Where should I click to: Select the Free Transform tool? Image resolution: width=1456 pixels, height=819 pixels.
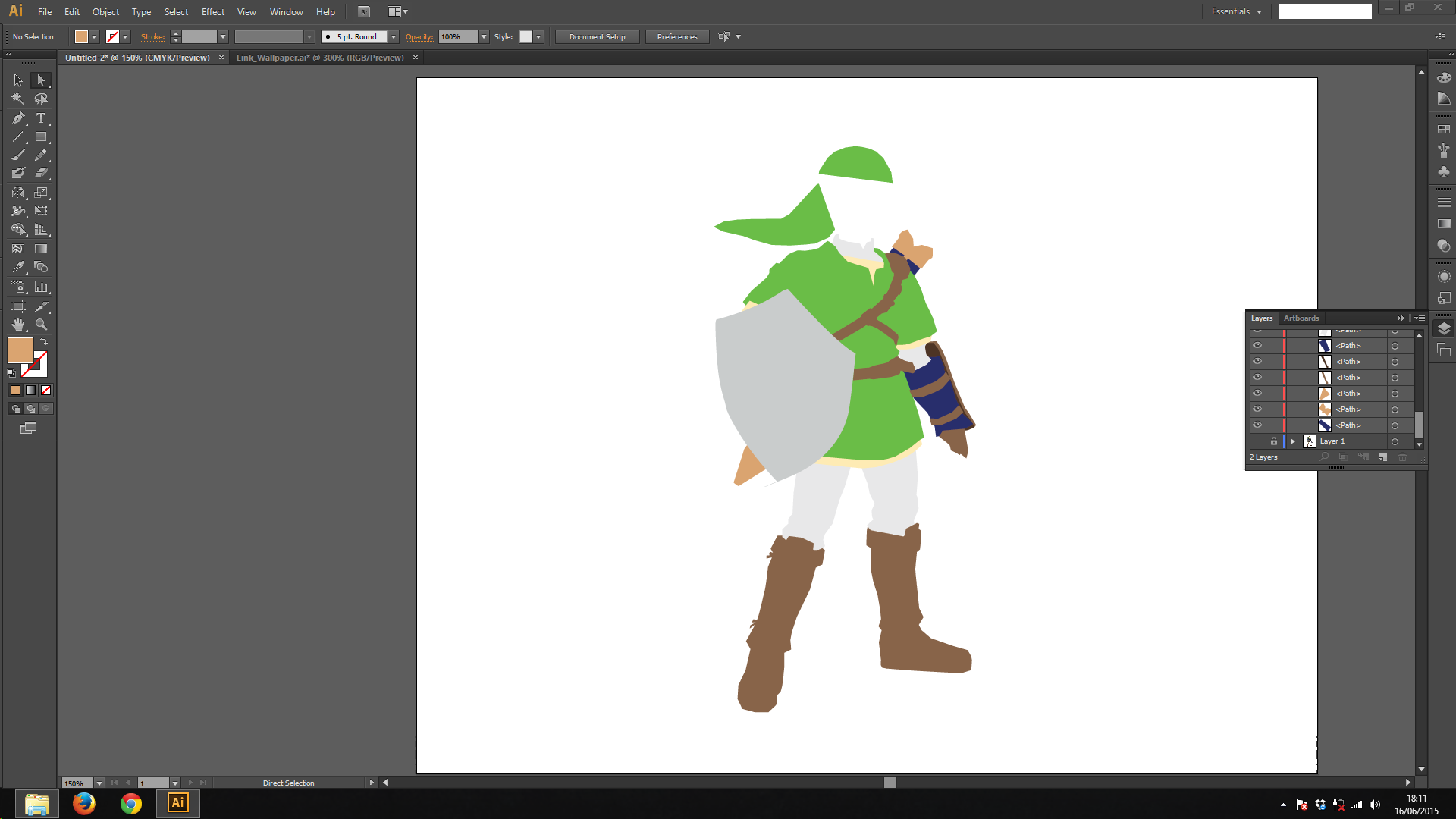(x=41, y=211)
